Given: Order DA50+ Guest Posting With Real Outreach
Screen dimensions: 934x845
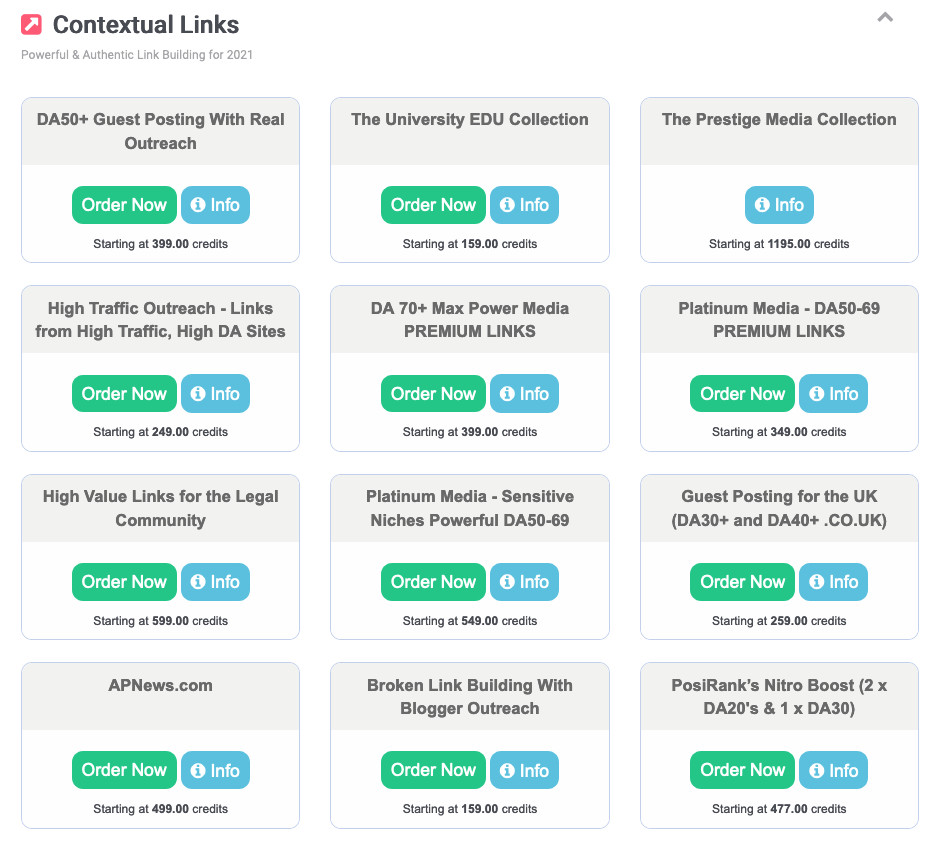Looking at the screenshot, I should click(124, 205).
